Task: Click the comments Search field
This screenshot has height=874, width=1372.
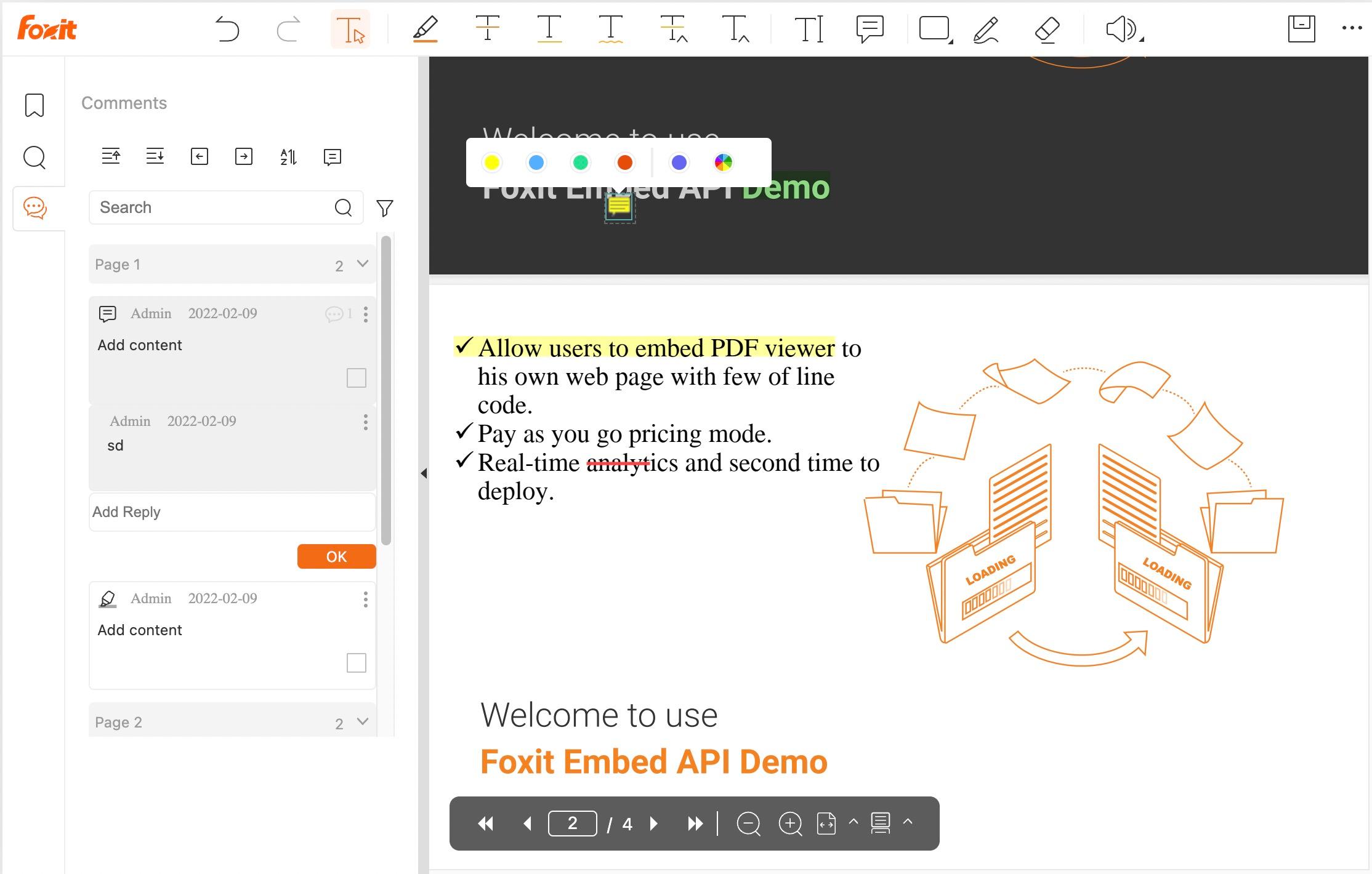Action: (x=226, y=207)
